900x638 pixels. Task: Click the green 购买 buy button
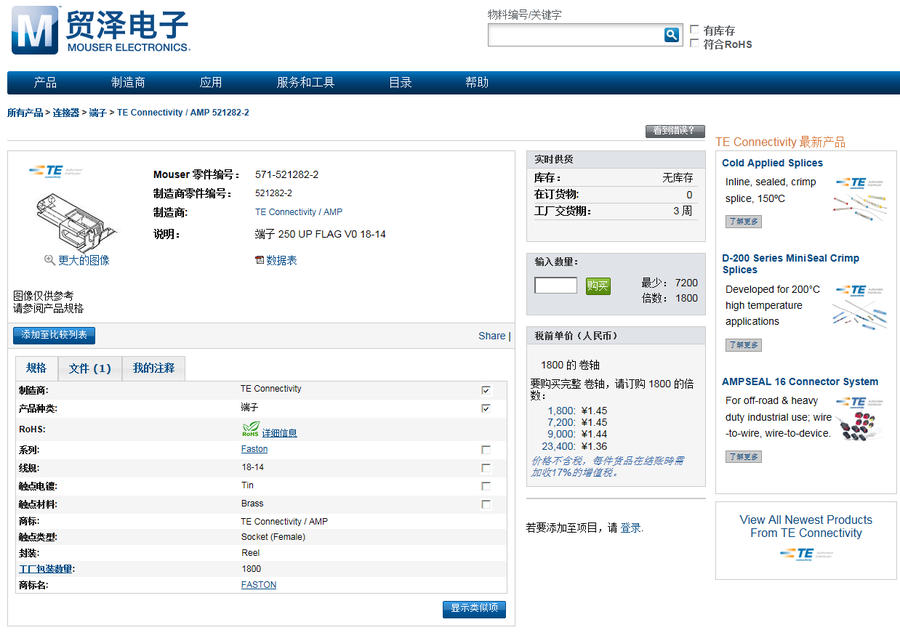coord(598,286)
